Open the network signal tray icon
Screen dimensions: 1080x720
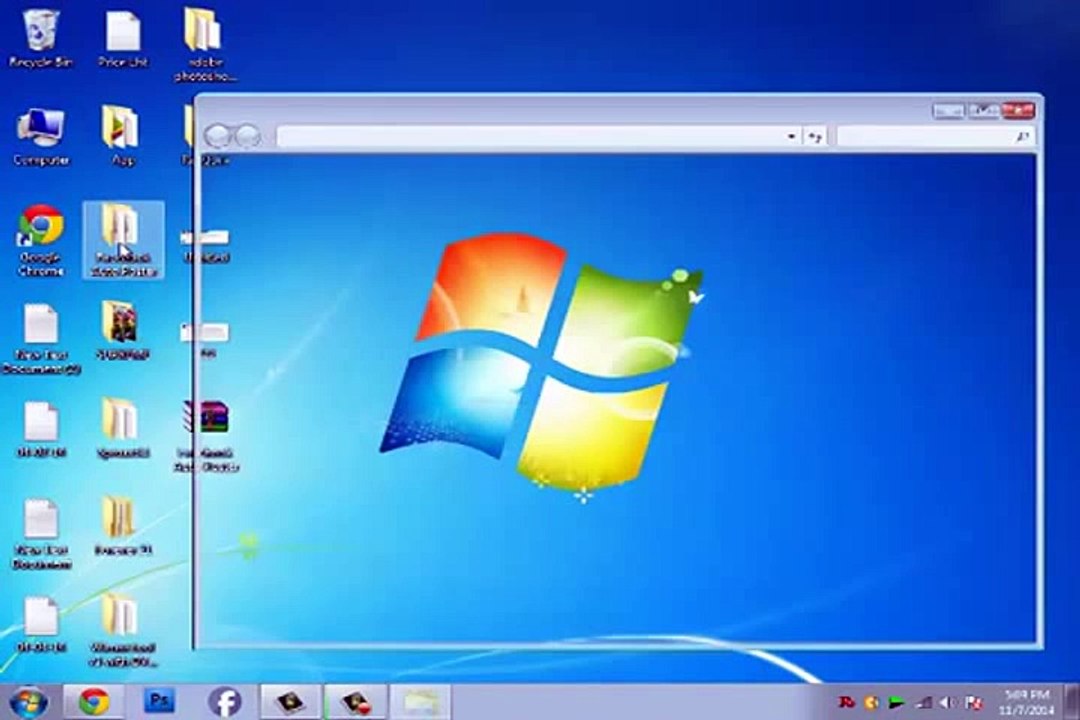[924, 703]
